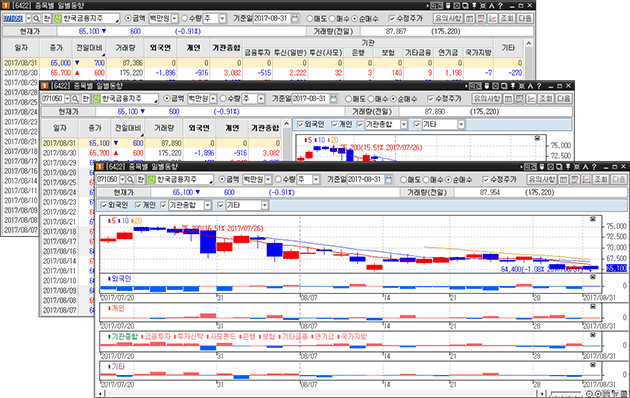Expand 기관종합 dropdown in frontmost window
Image resolution: width=630 pixels, height=398 pixels.
pyautogui.click(x=207, y=205)
